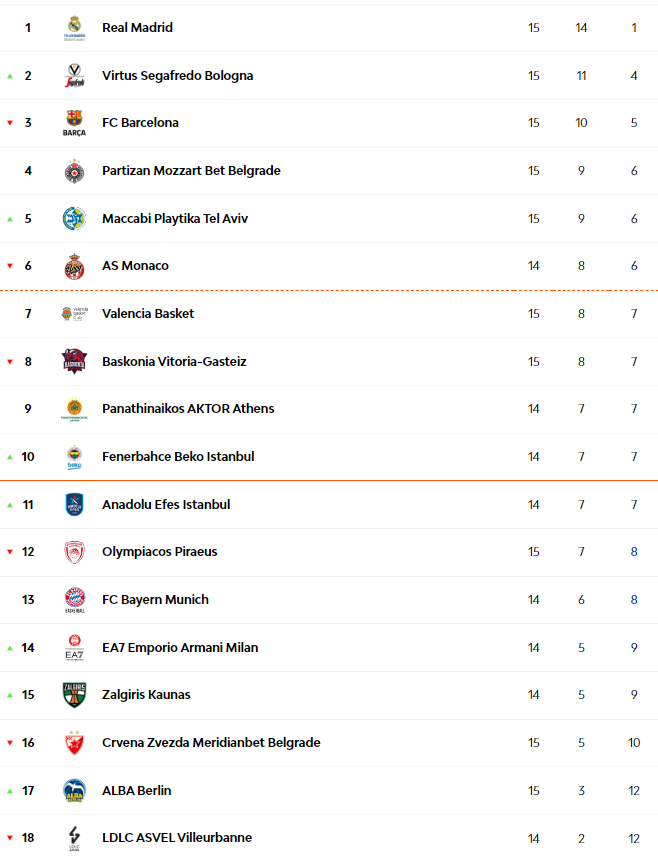Open the EA7 Emporio Armani Milan link
This screenshot has height=857, width=658.
tap(180, 648)
